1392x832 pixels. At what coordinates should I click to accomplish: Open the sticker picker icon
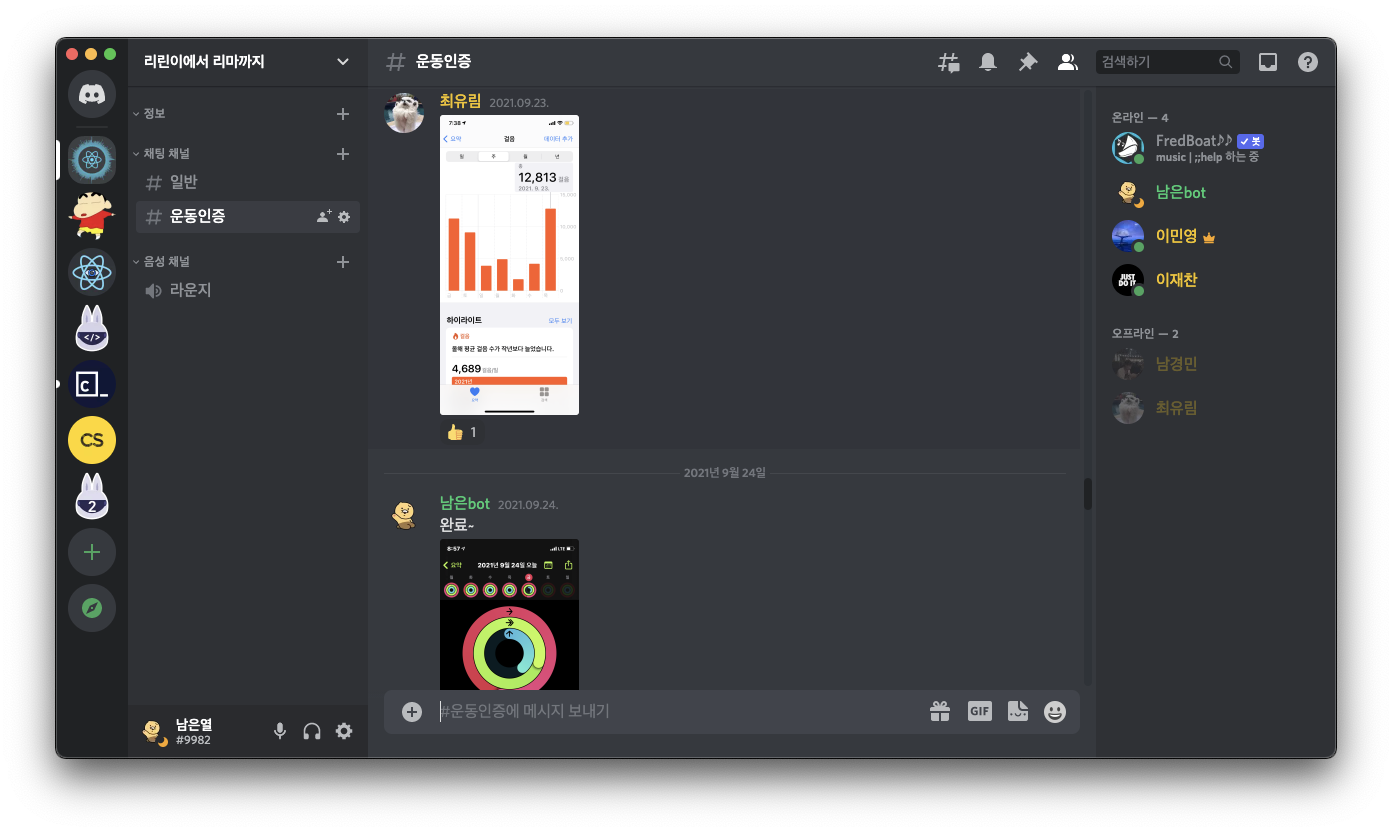coord(1017,712)
